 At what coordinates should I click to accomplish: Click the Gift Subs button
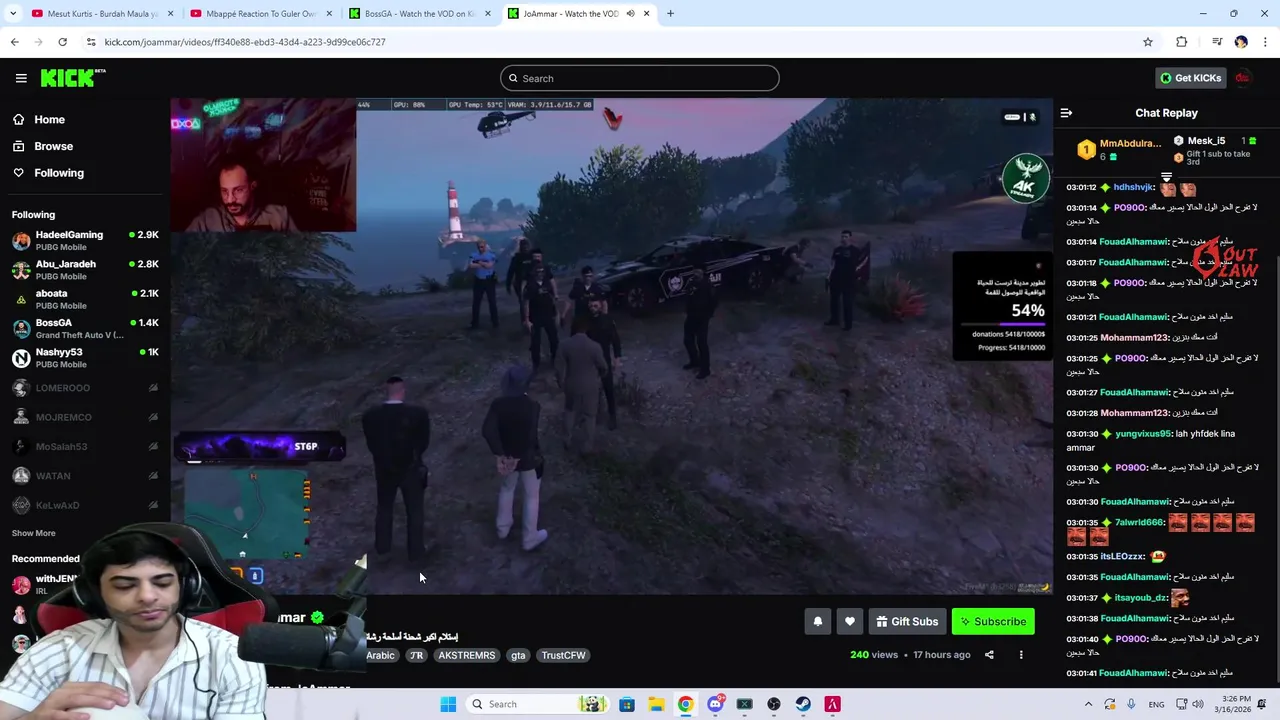click(x=907, y=621)
